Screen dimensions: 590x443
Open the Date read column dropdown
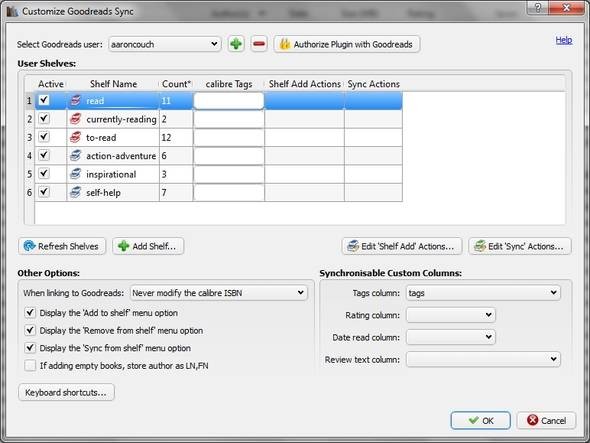pos(451,337)
